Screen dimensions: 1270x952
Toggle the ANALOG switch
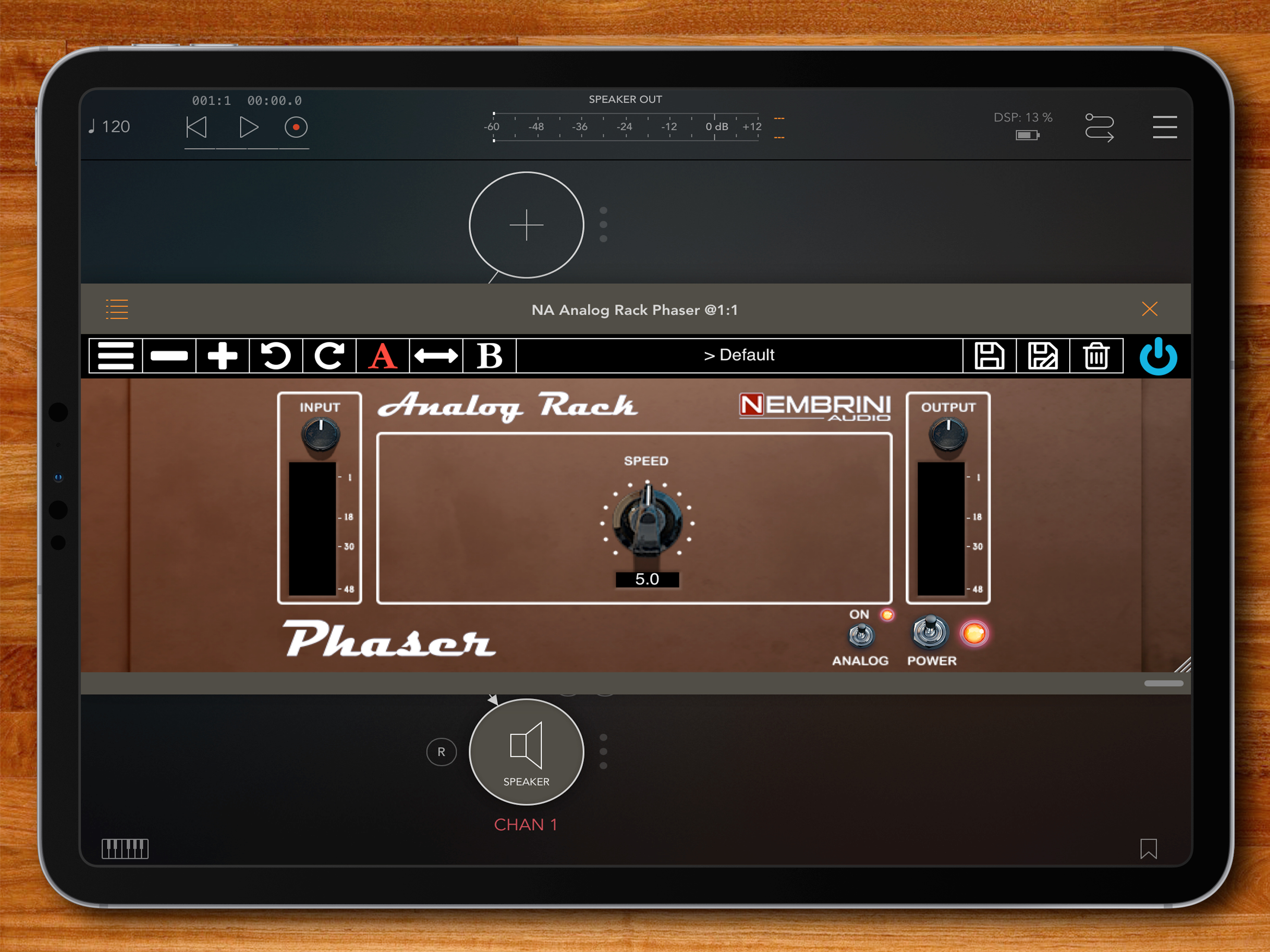(x=860, y=635)
